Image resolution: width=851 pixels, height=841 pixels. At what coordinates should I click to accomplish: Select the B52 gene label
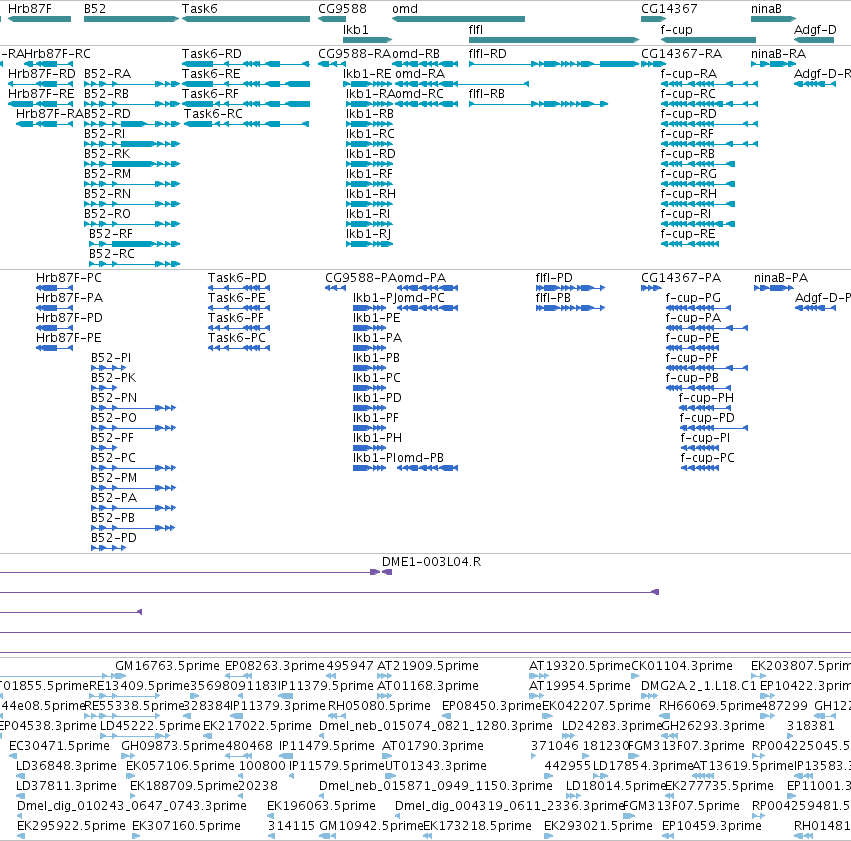[95, 9]
